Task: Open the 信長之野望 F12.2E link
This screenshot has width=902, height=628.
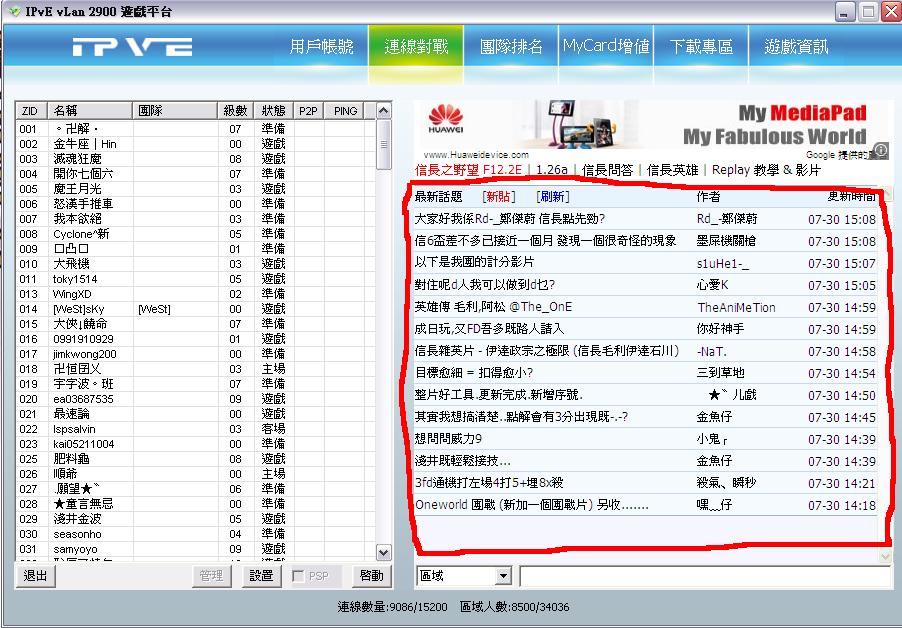Action: coord(468,170)
